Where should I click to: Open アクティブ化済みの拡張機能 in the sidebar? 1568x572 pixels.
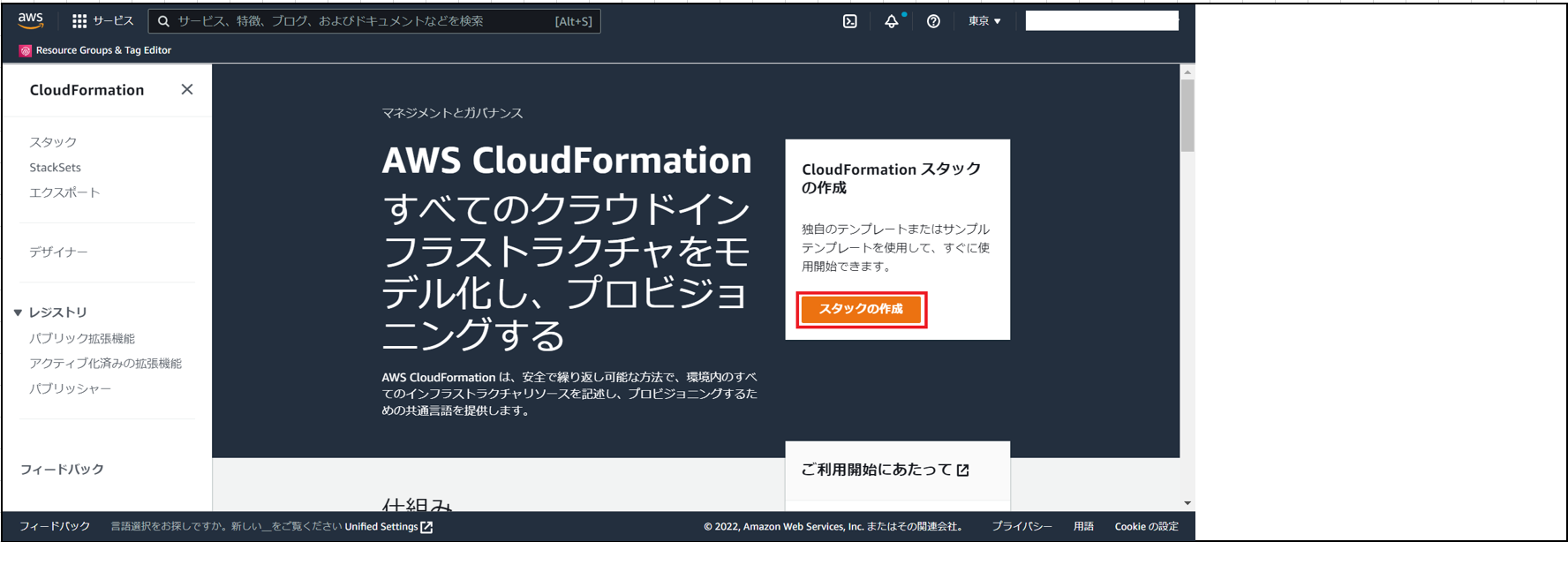(x=105, y=364)
